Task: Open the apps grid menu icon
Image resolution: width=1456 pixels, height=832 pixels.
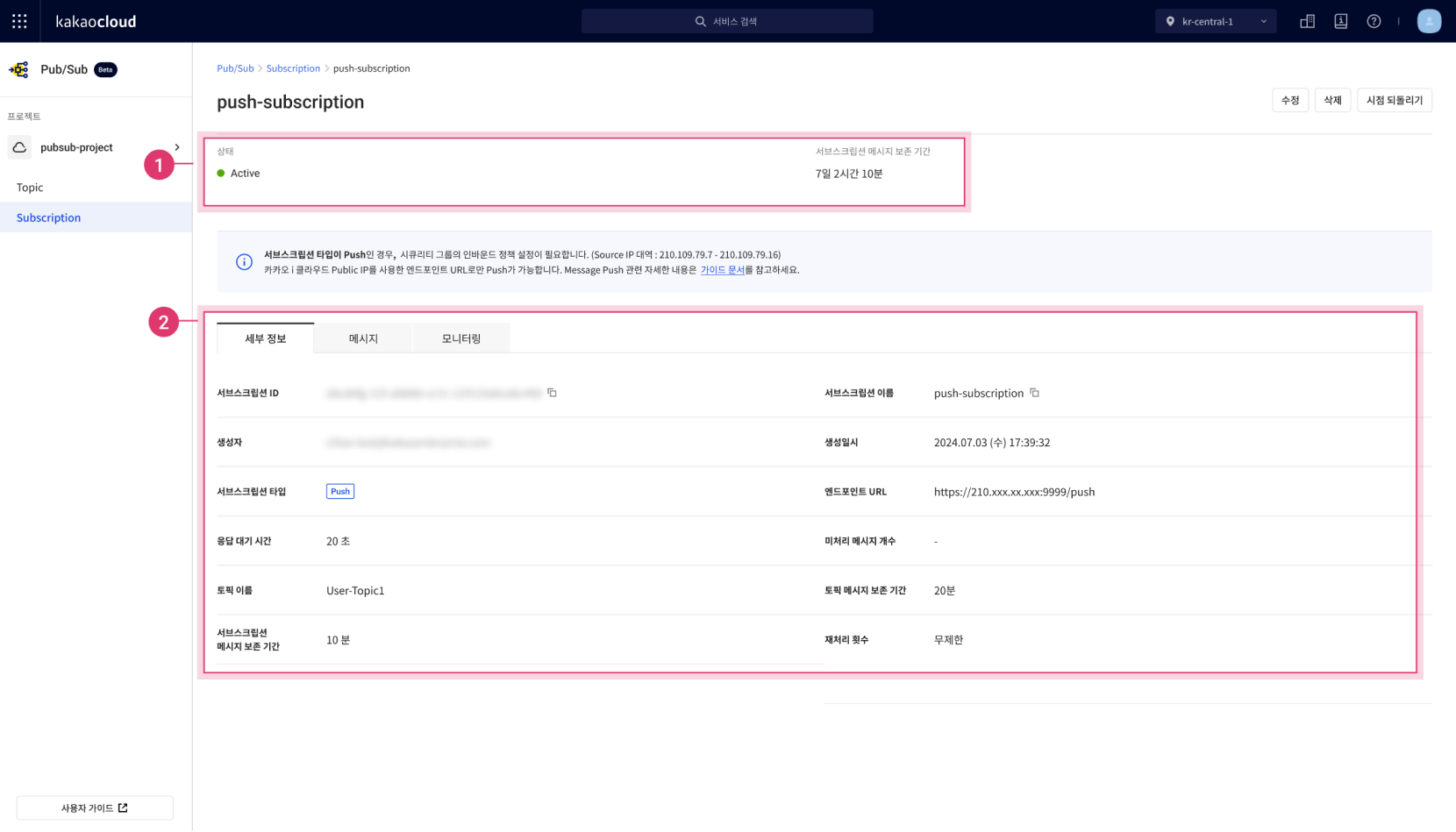Action: pos(19,21)
